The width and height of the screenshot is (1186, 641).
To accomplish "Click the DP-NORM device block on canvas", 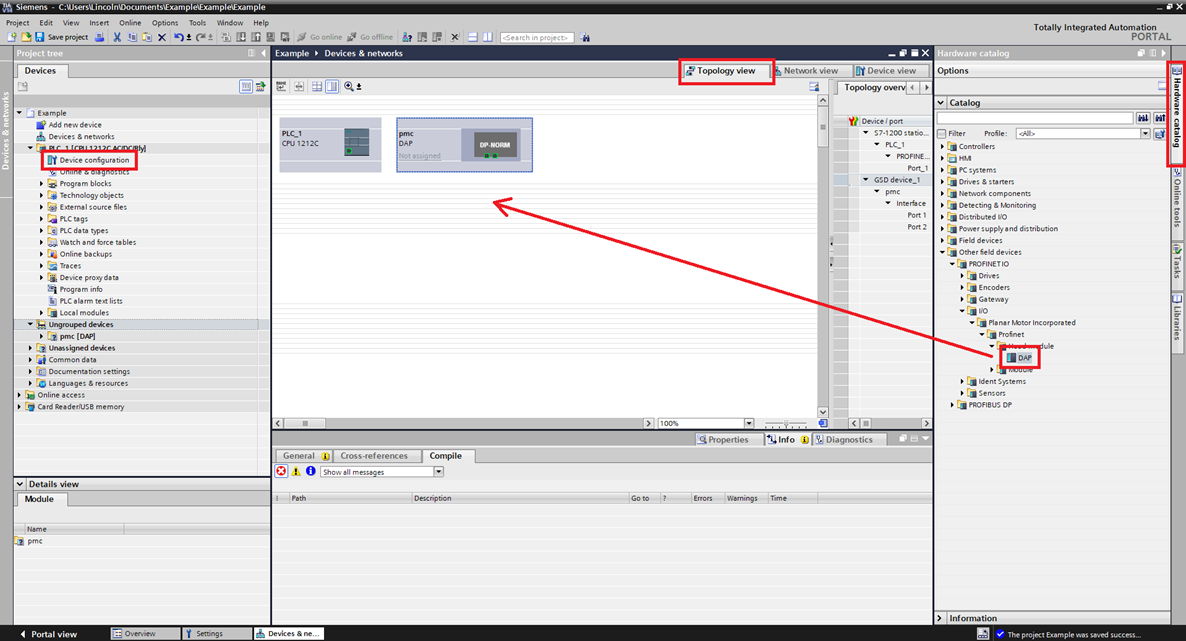I will coord(489,144).
